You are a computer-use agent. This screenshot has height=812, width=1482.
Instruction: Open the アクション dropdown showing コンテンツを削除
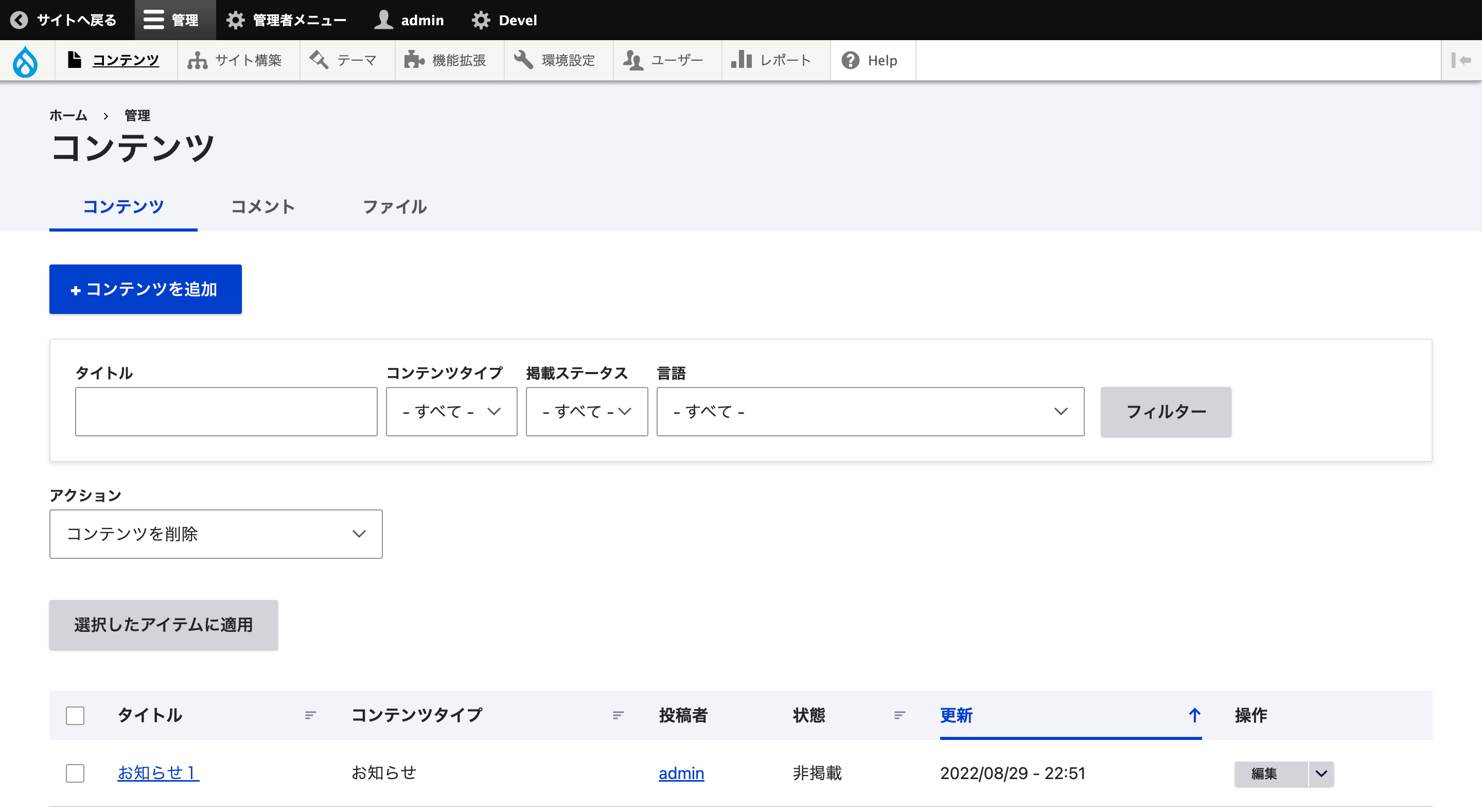[216, 534]
